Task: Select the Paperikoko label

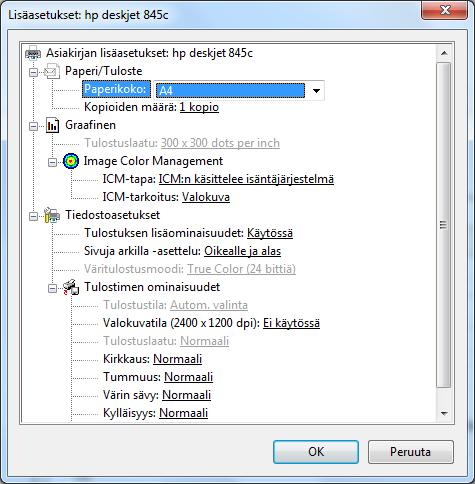Action: pyautogui.click(x=116, y=89)
